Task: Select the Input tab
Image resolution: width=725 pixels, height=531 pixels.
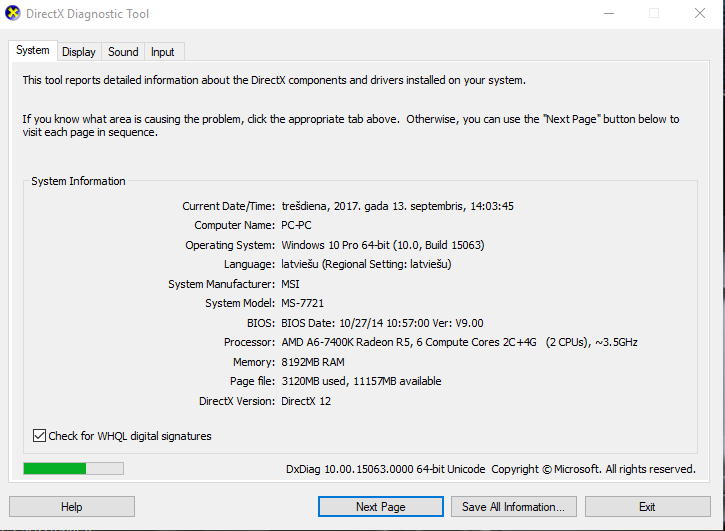Action: tap(162, 52)
